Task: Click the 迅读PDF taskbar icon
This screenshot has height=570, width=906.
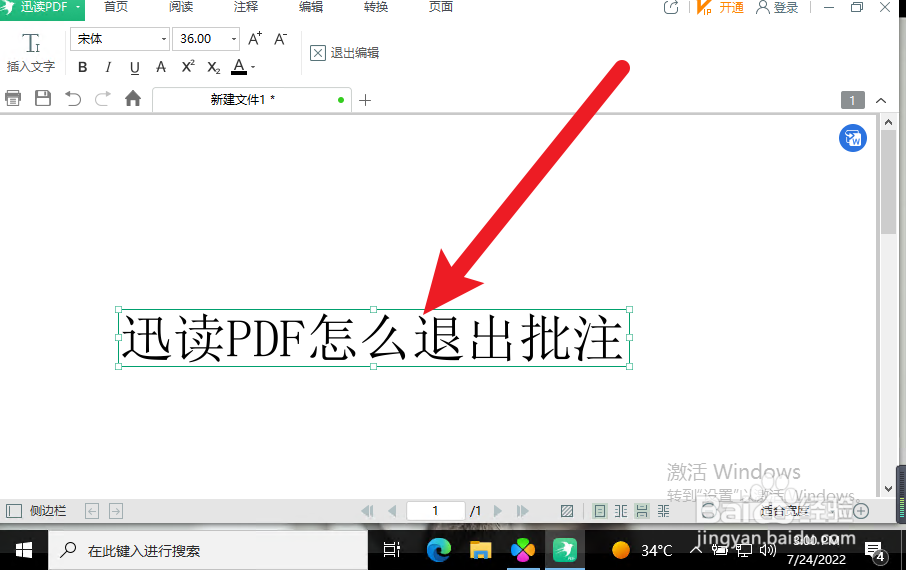Action: coord(565,550)
